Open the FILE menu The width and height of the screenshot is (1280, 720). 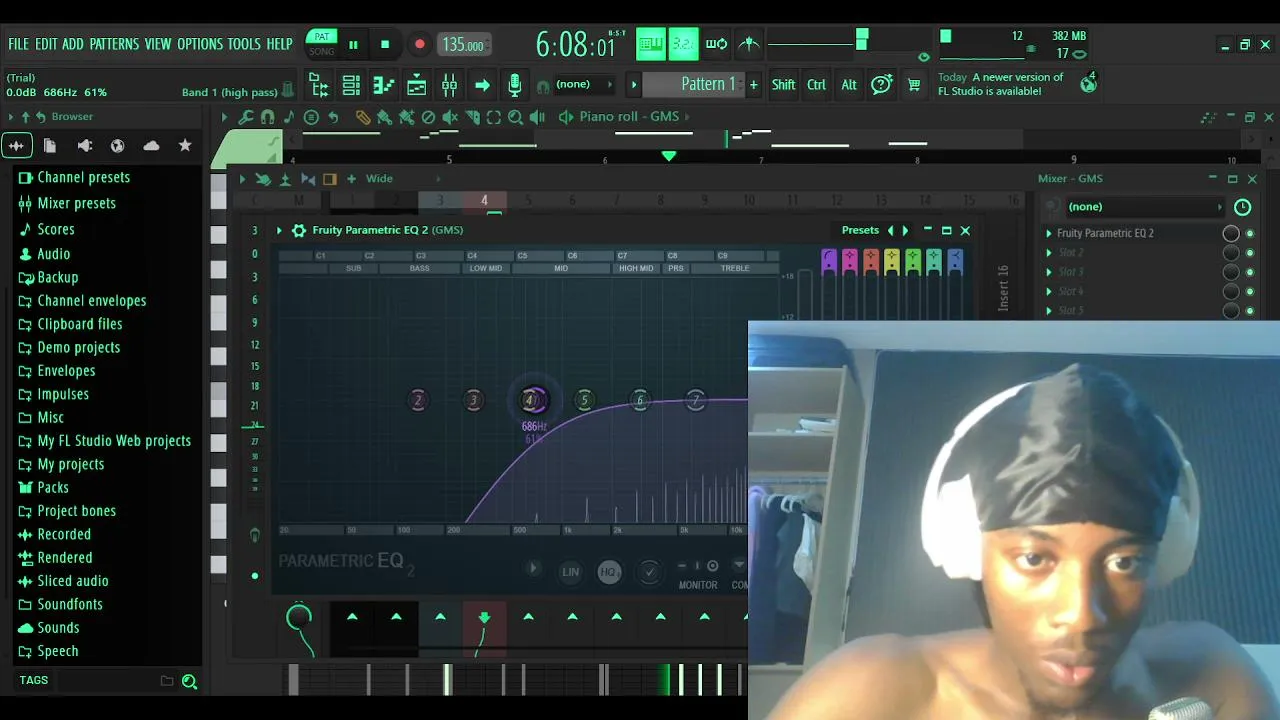[19, 44]
